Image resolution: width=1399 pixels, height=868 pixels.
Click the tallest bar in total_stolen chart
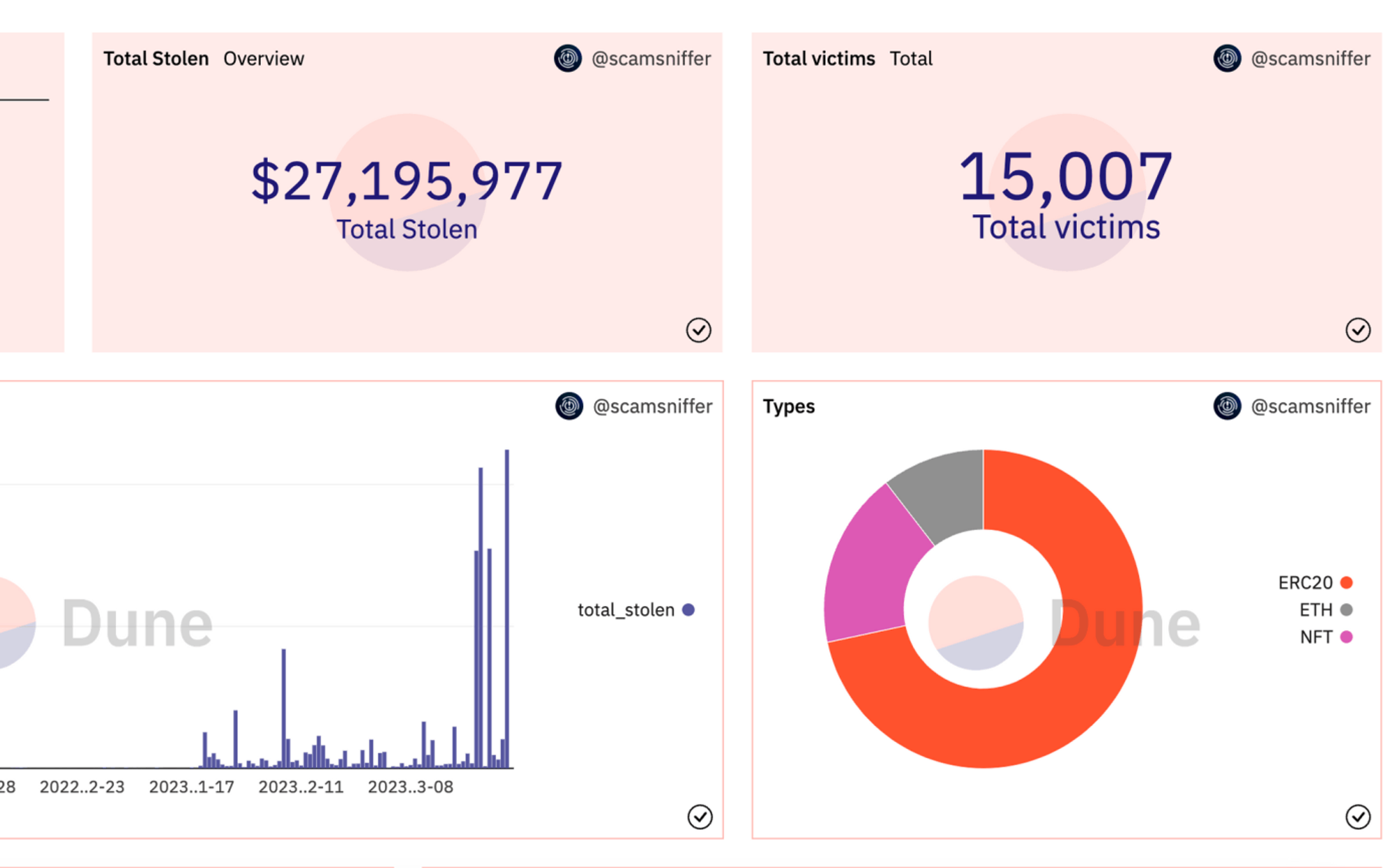[x=507, y=609]
